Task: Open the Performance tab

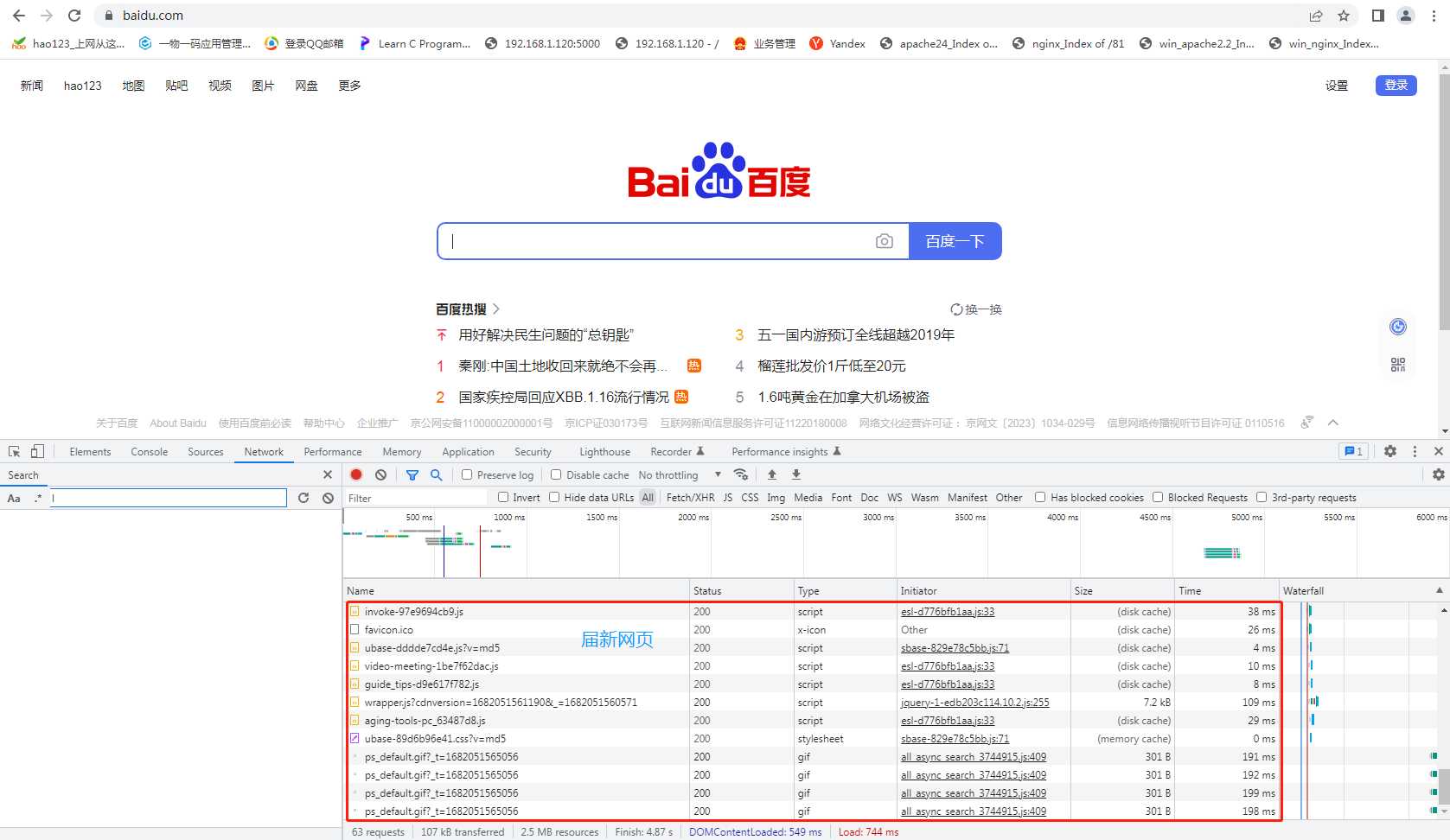Action: click(333, 451)
